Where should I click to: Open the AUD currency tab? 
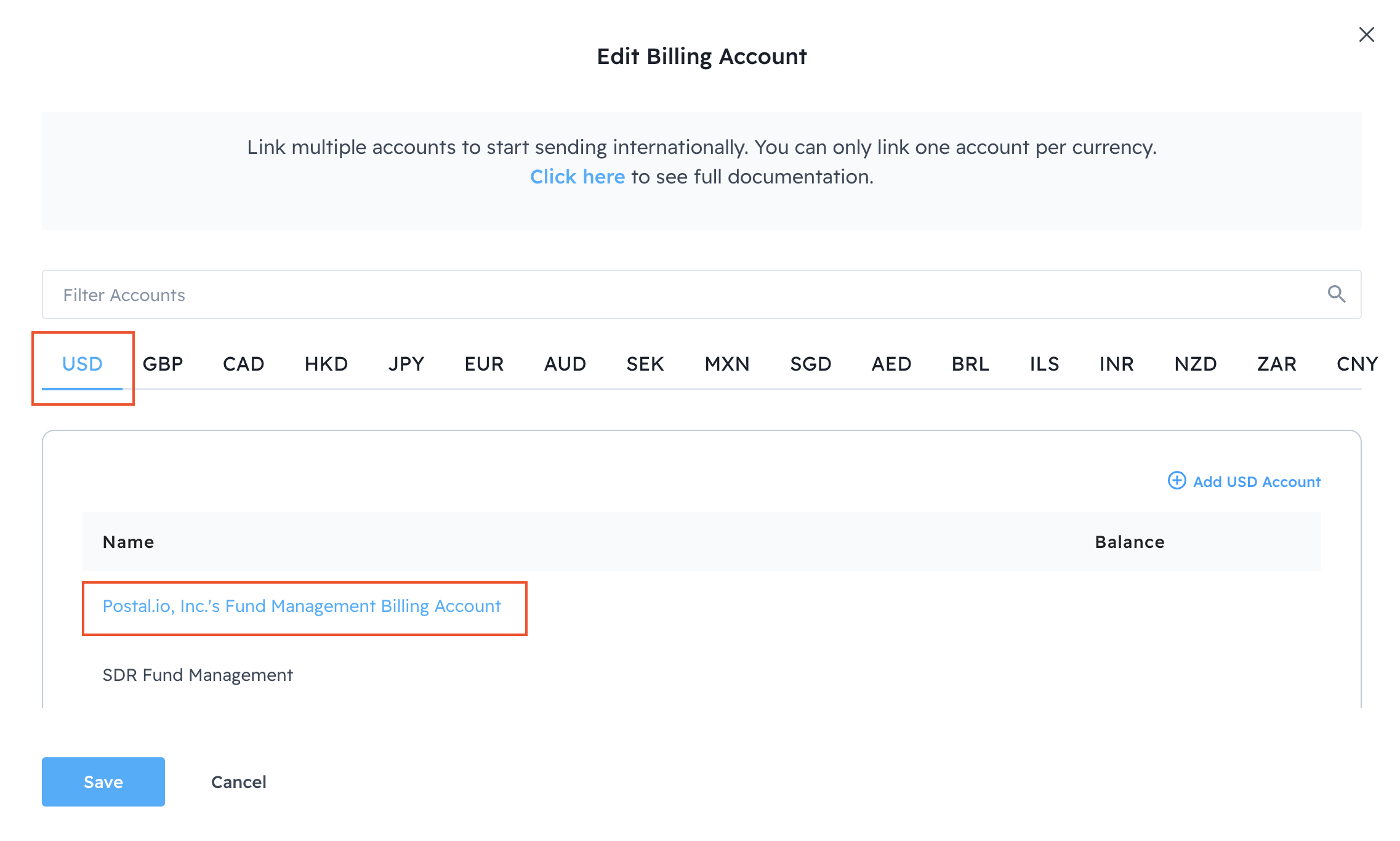(565, 364)
